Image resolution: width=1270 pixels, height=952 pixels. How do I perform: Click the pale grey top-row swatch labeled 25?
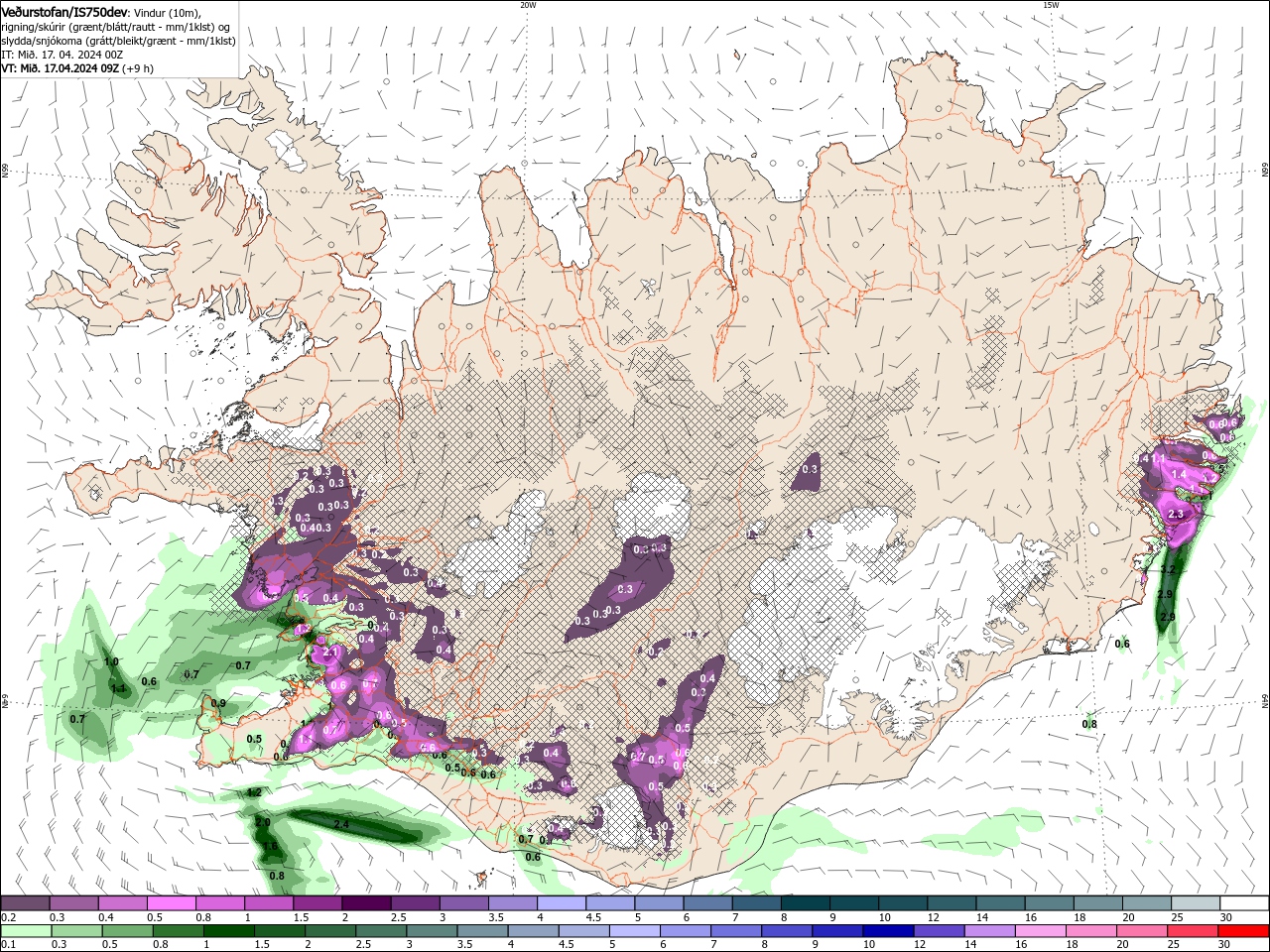1196,903
